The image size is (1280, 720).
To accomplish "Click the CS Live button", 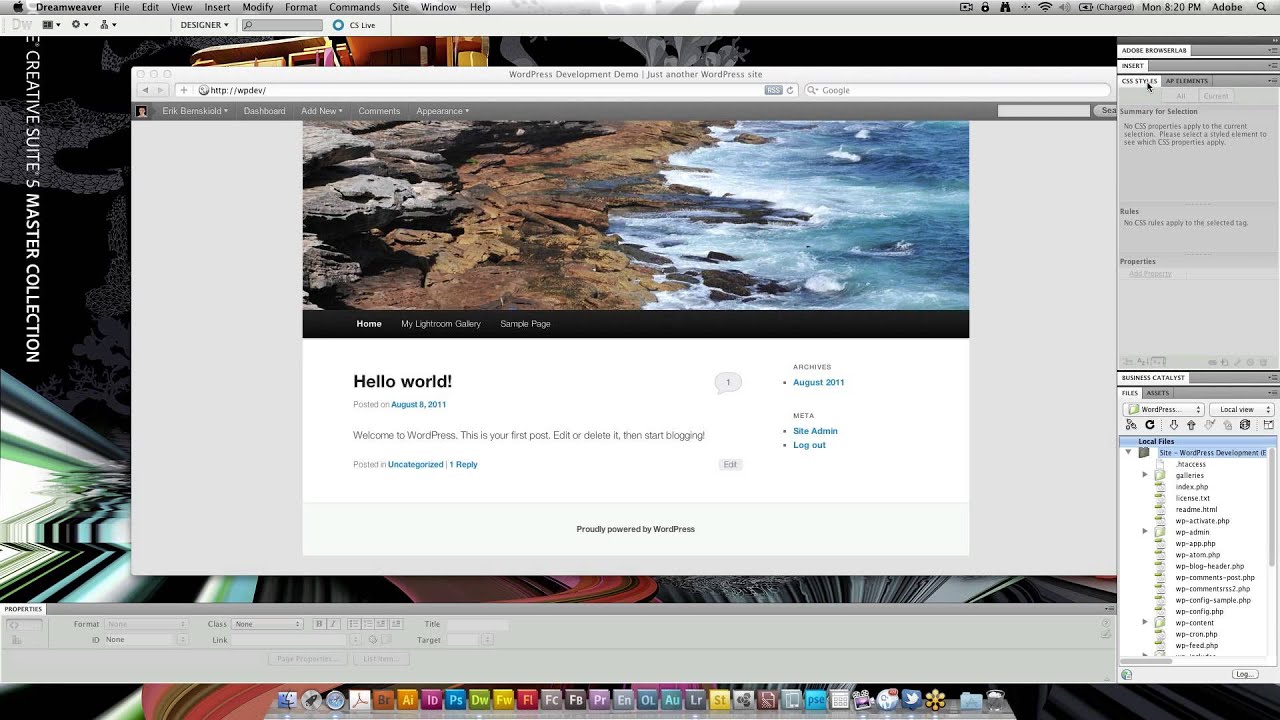I will pyautogui.click(x=354, y=25).
